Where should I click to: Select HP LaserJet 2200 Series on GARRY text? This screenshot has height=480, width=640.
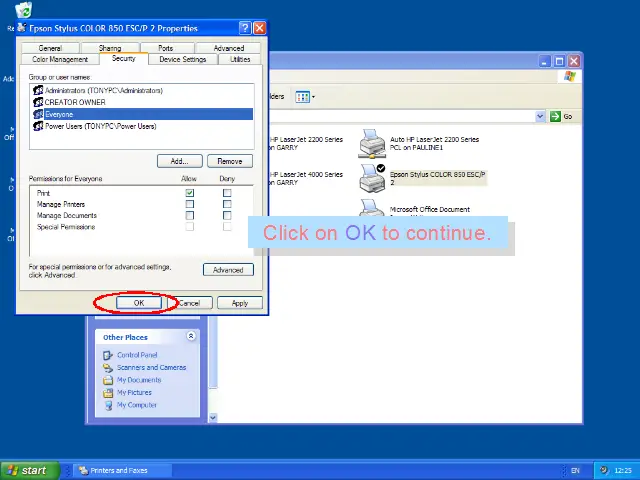306,143
